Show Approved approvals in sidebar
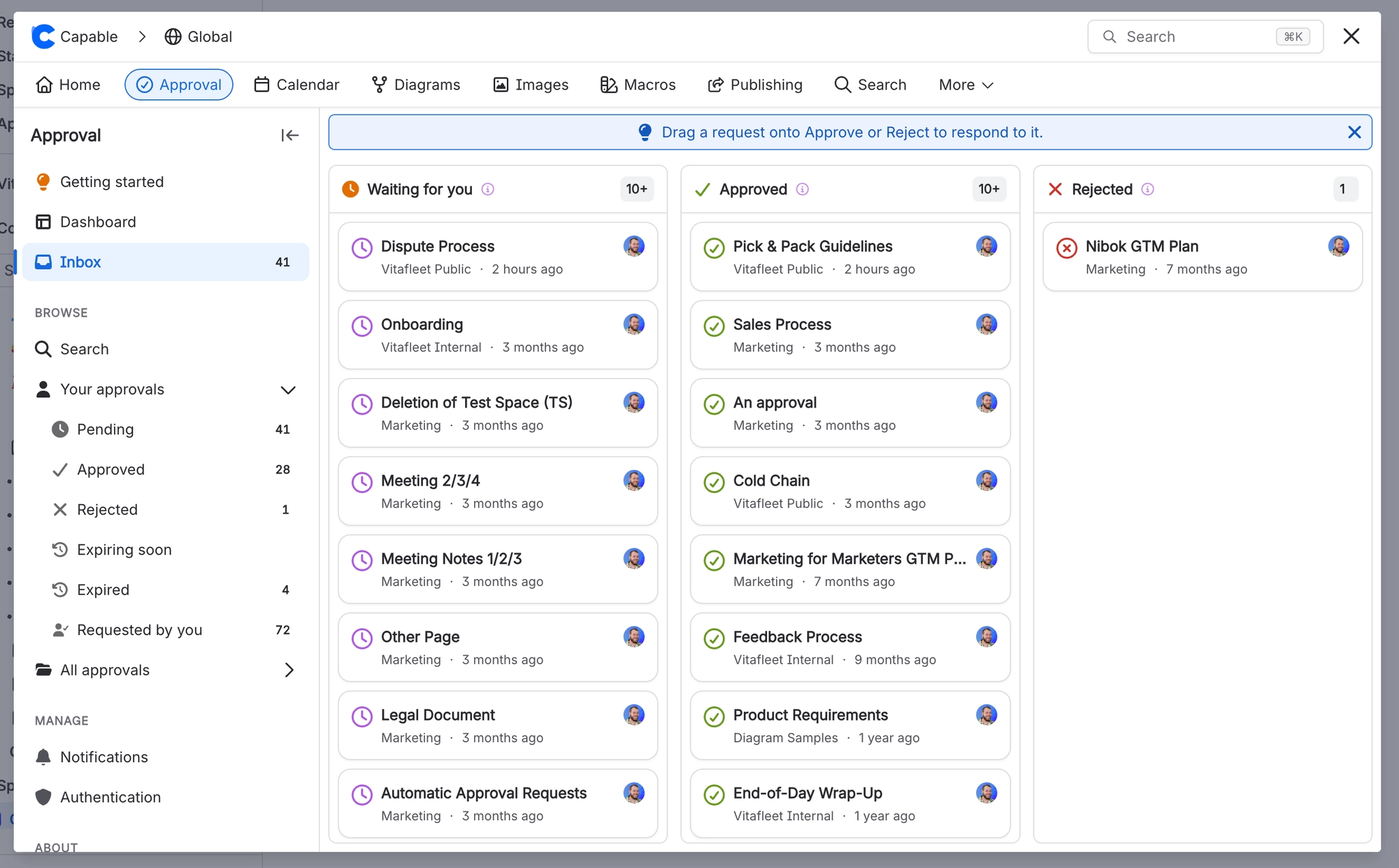Image resolution: width=1399 pixels, height=868 pixels. point(166,470)
